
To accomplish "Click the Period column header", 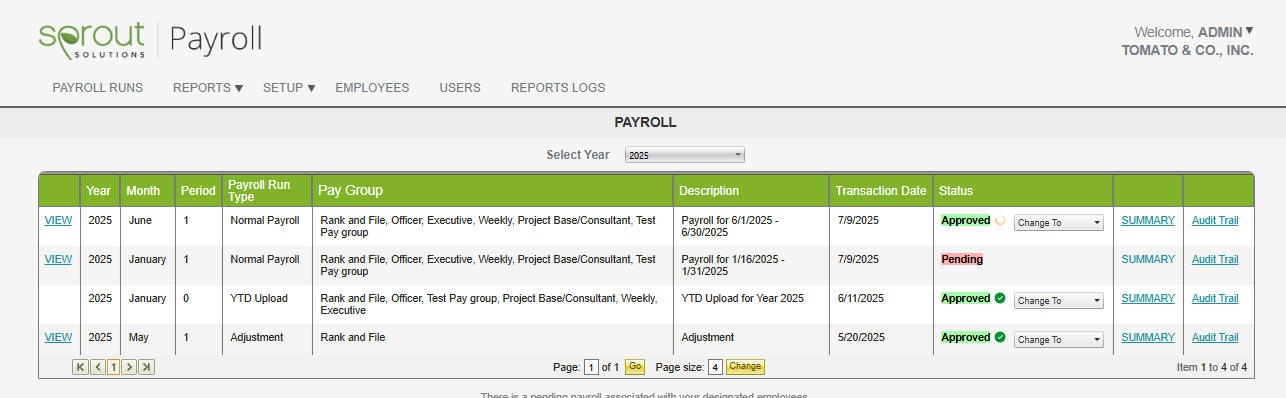I will click(x=198, y=191).
